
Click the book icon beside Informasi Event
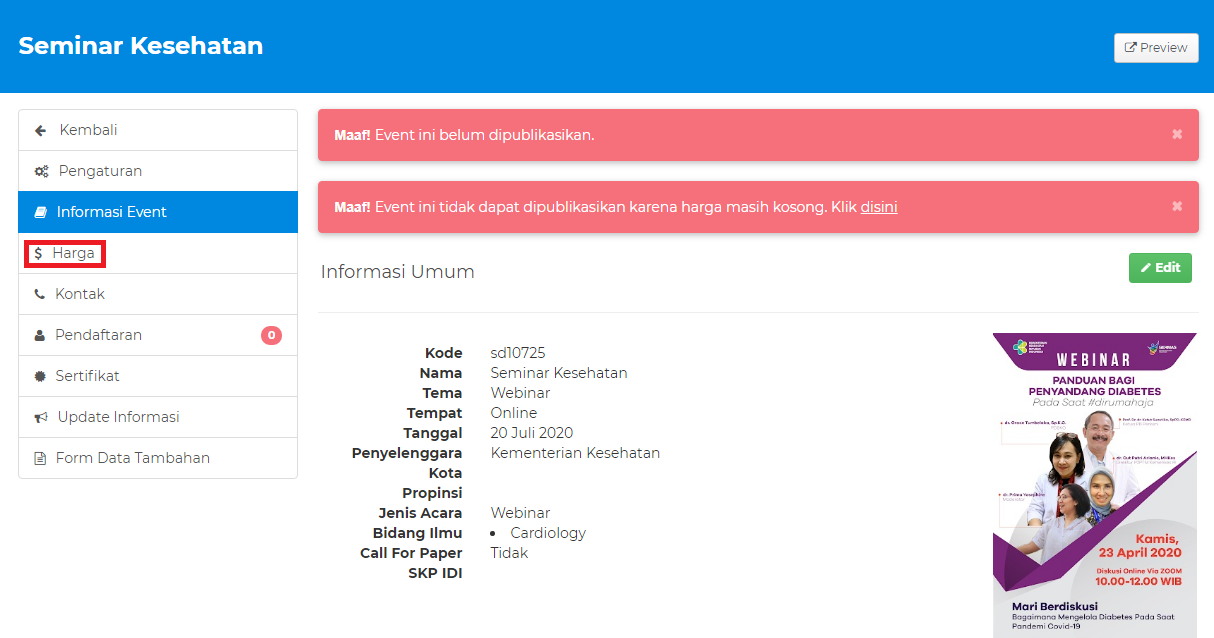pyautogui.click(x=40, y=212)
